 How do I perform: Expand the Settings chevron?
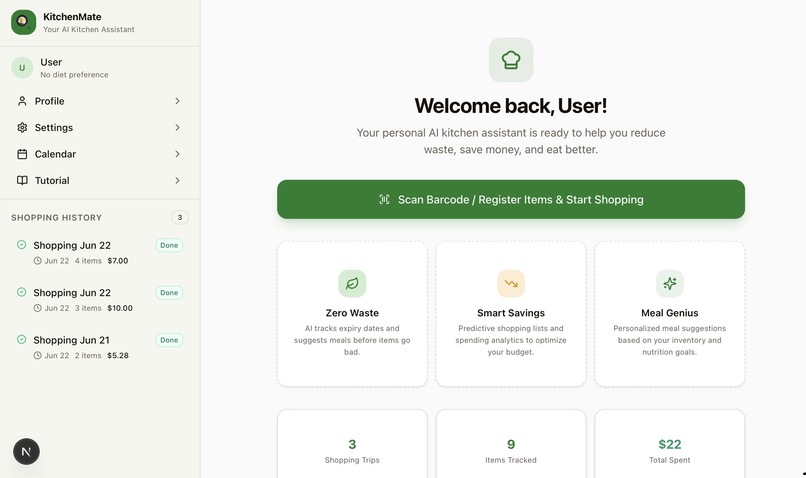pos(177,127)
